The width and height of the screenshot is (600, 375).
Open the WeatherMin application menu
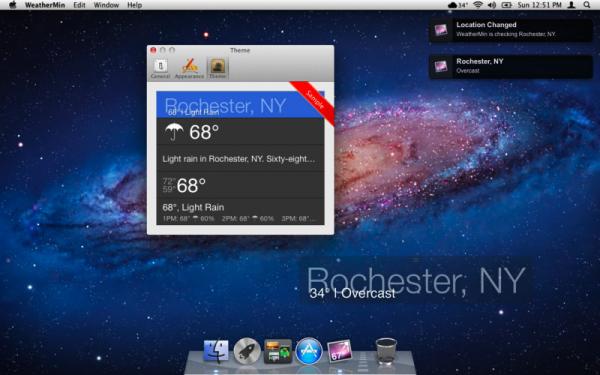coord(45,5)
